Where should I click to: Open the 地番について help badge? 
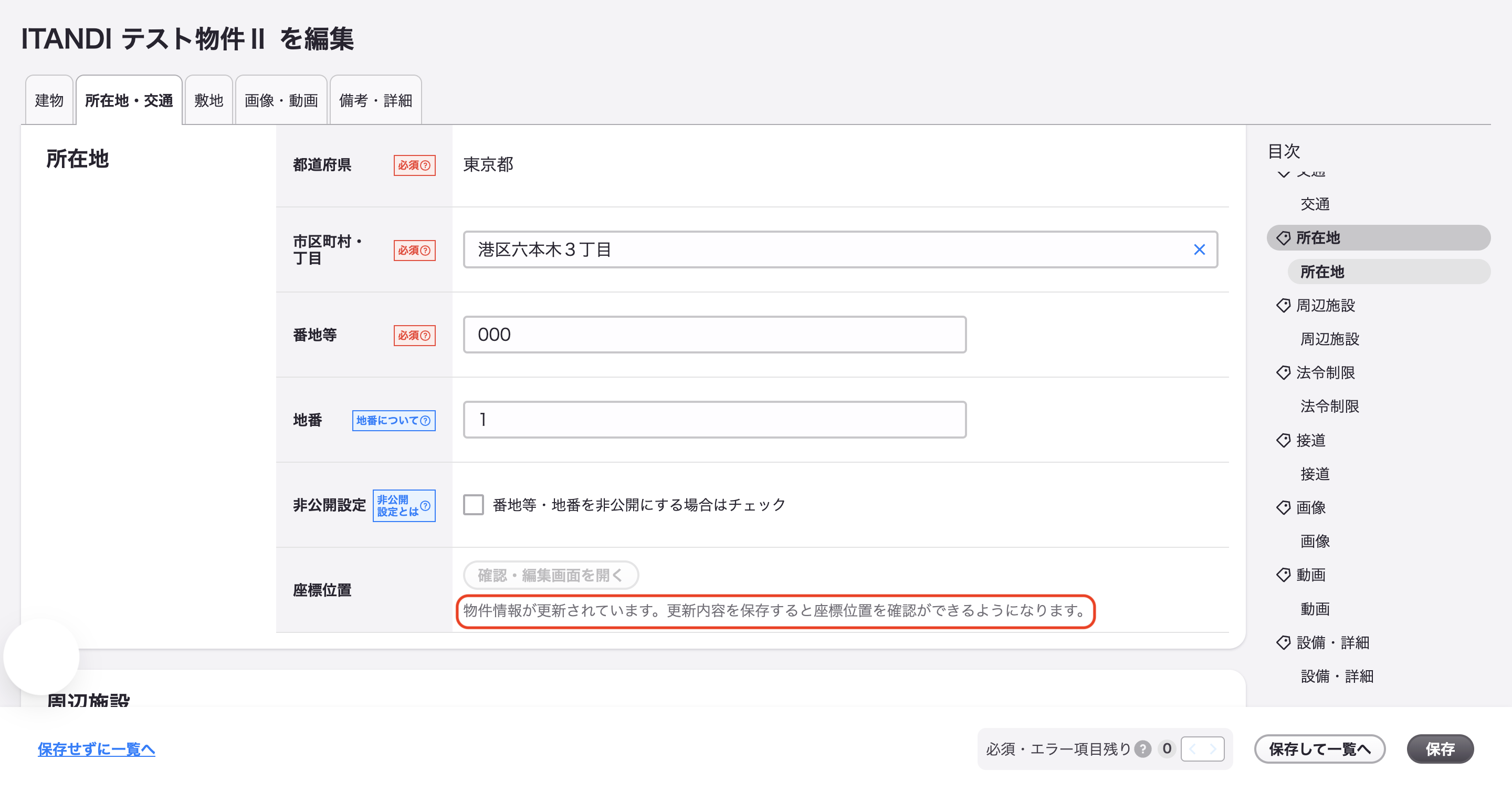[394, 421]
